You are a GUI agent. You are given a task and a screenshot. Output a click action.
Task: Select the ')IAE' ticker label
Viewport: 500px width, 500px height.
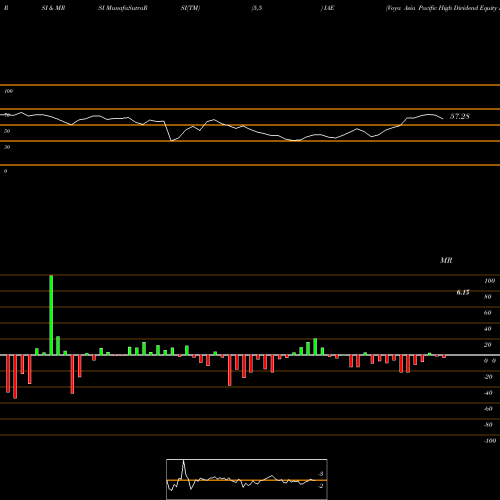(327, 8)
